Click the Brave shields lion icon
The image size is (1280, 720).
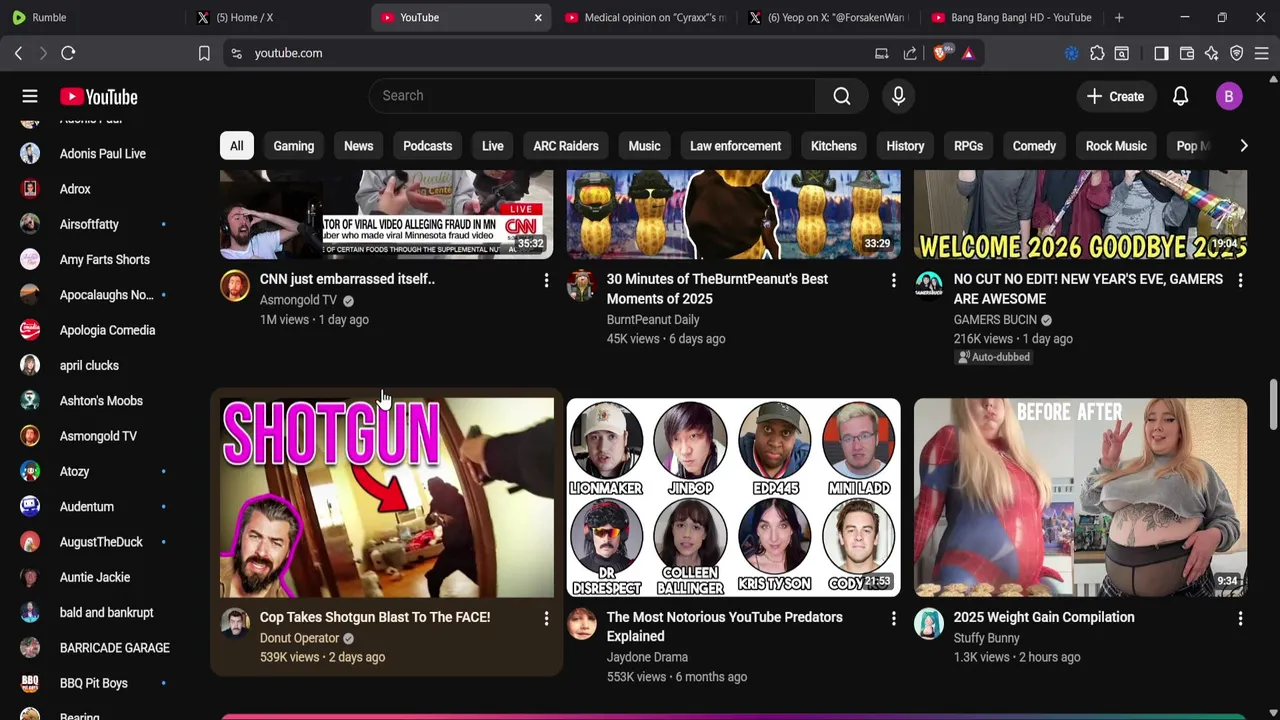click(940, 53)
